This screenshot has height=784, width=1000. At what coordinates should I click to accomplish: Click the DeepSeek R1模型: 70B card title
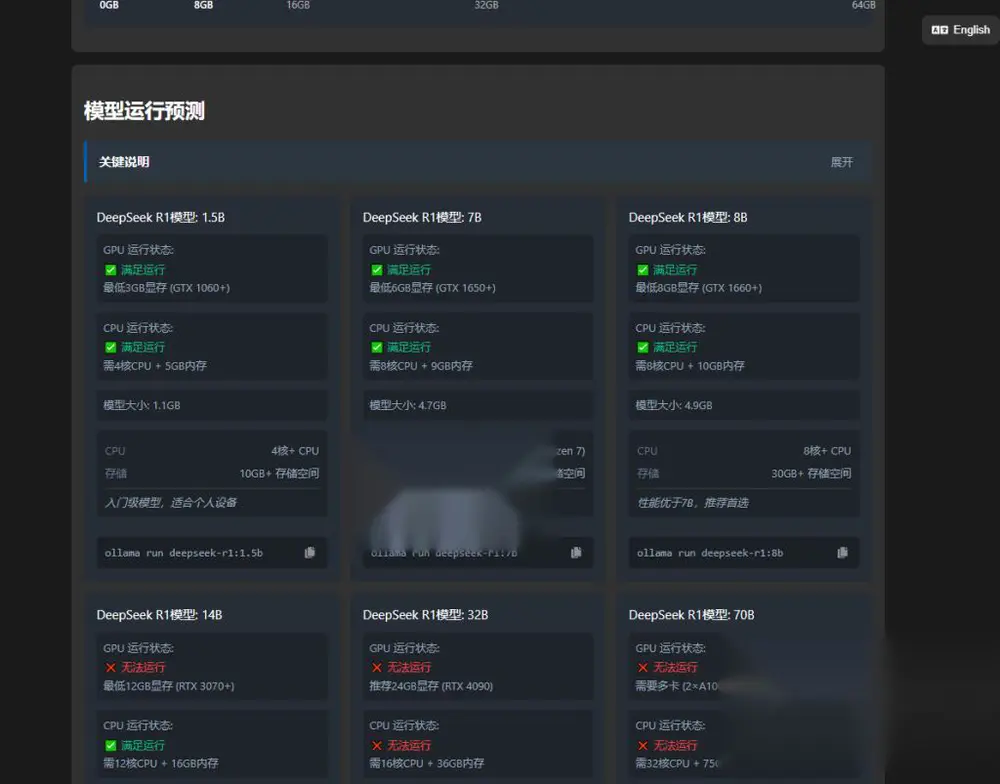(691, 615)
